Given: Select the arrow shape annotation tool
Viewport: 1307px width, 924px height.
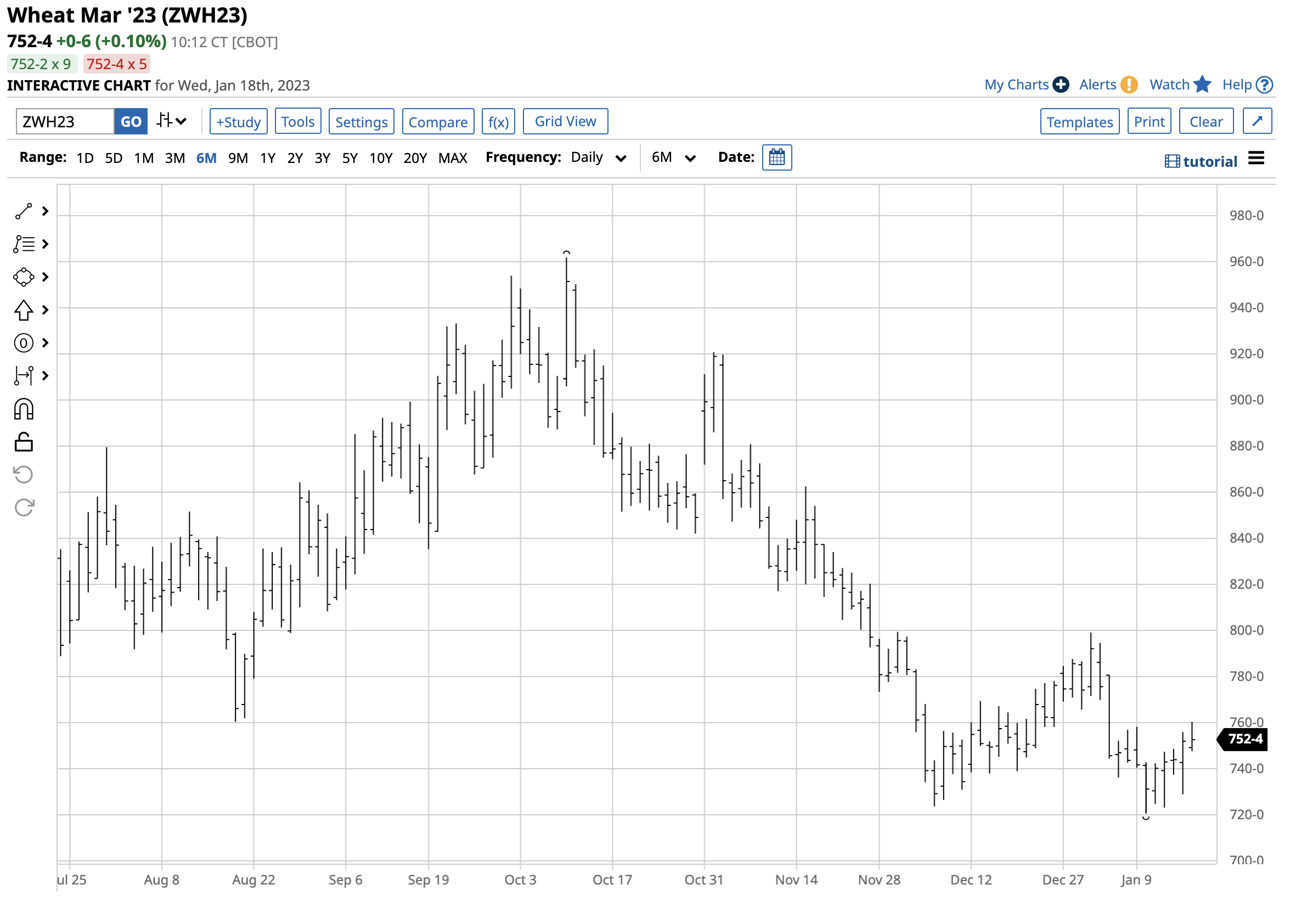Looking at the screenshot, I should (x=24, y=310).
